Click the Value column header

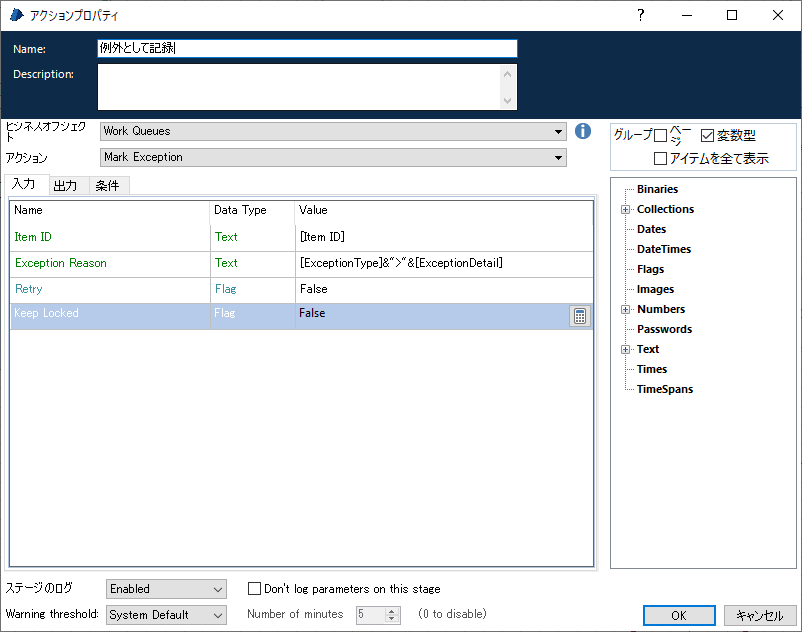(x=444, y=210)
